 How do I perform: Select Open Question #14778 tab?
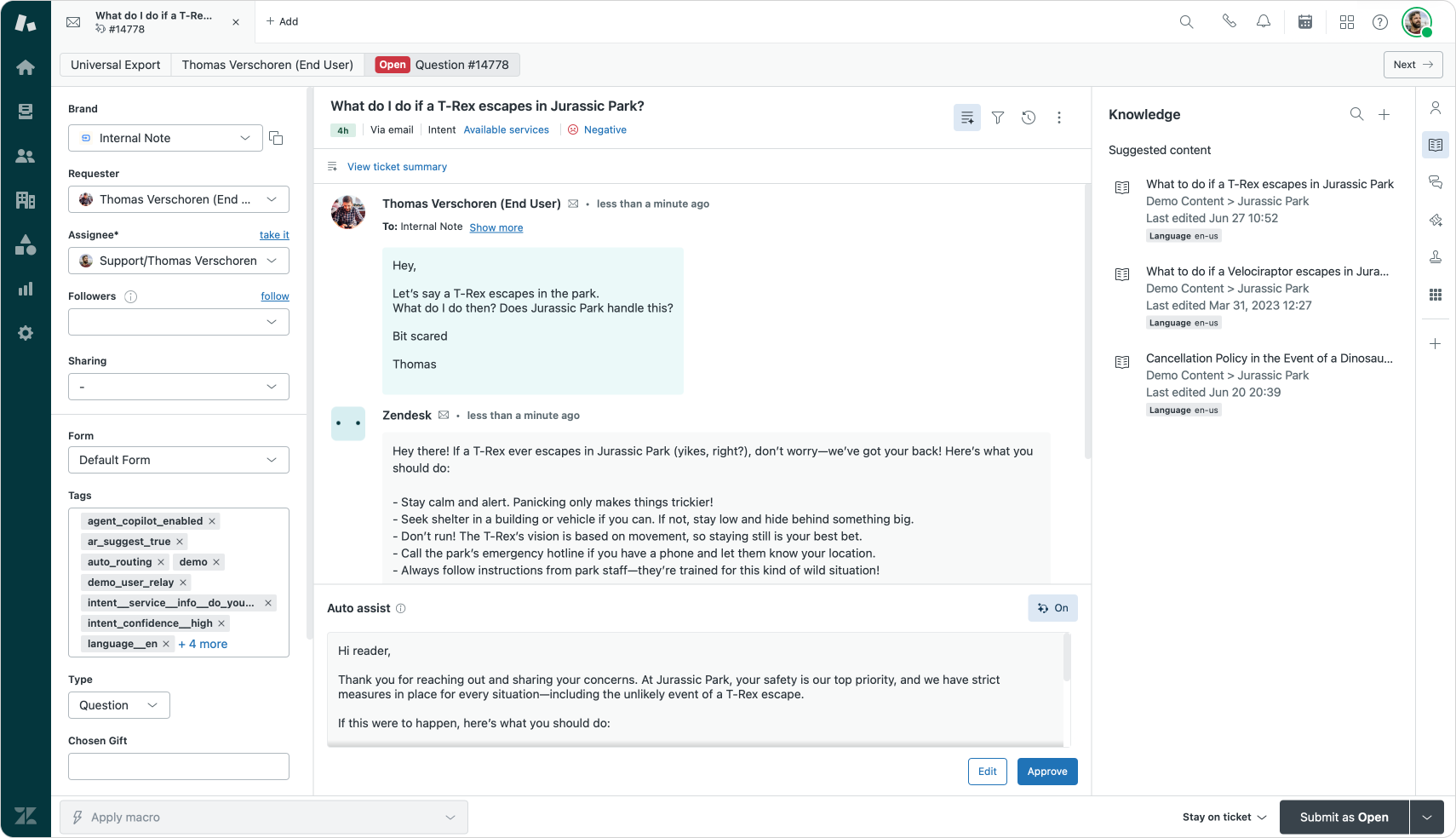[x=442, y=65]
